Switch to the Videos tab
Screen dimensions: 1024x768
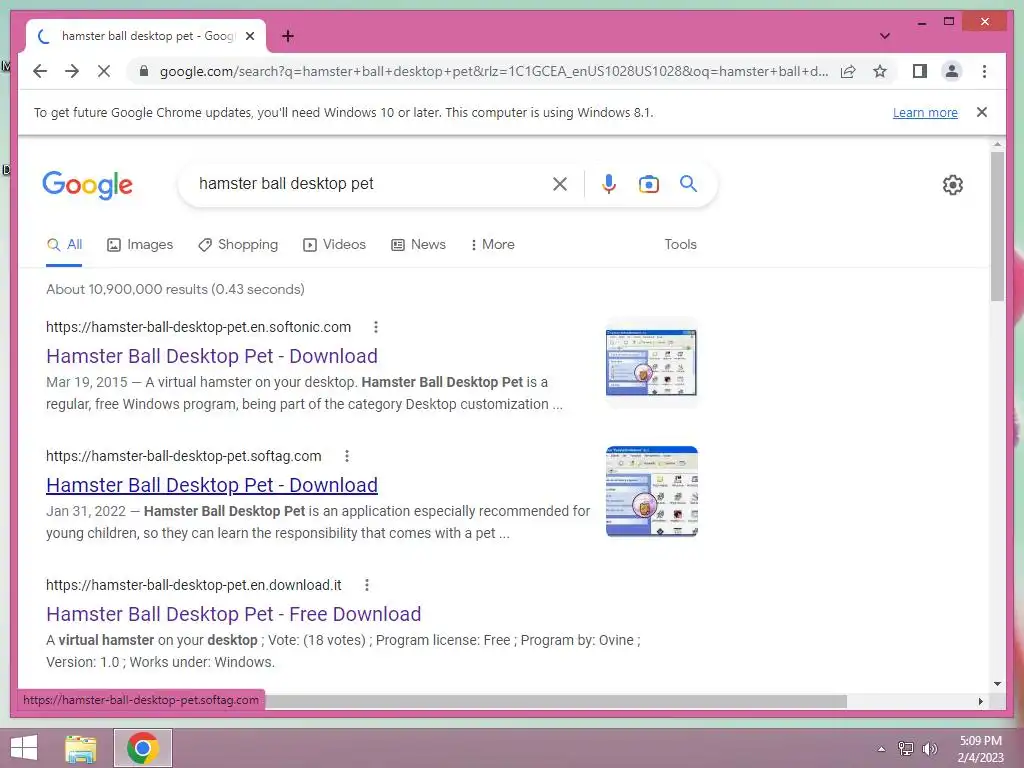coord(334,245)
